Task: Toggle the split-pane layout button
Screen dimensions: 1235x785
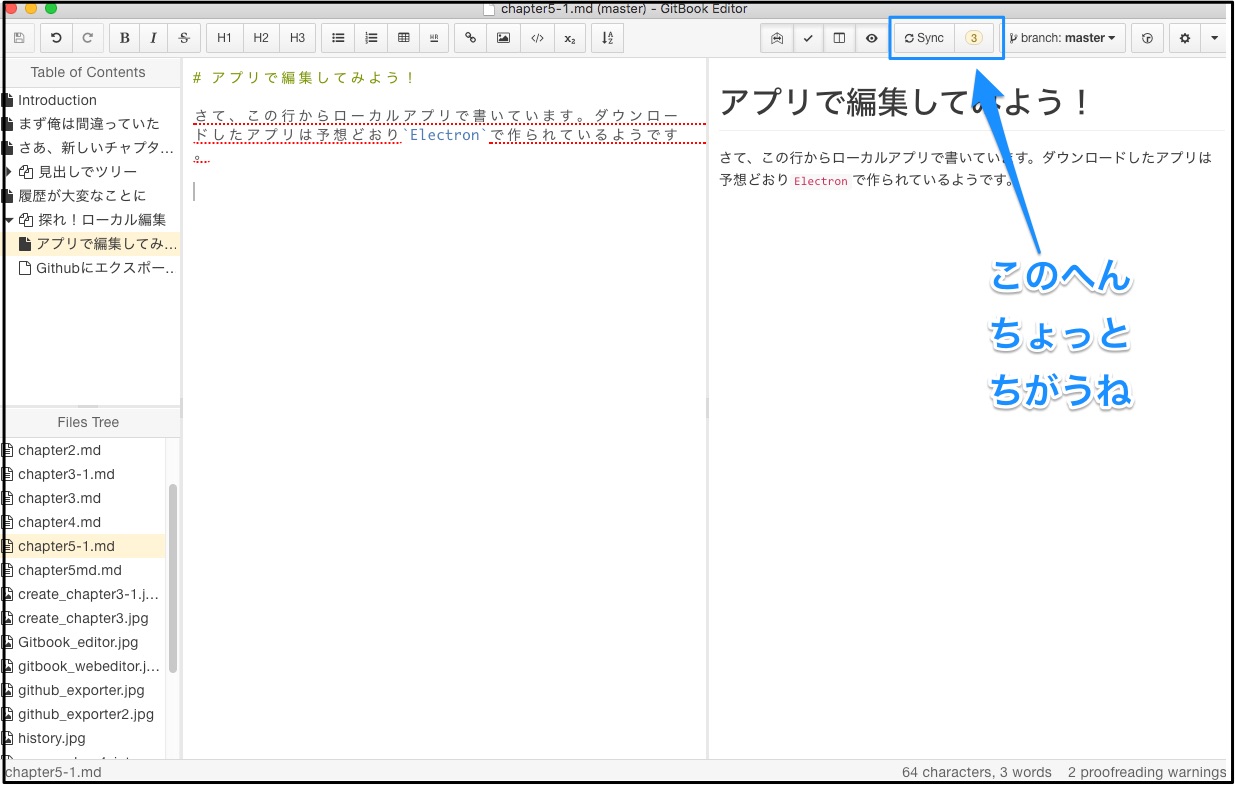Action: [839, 38]
